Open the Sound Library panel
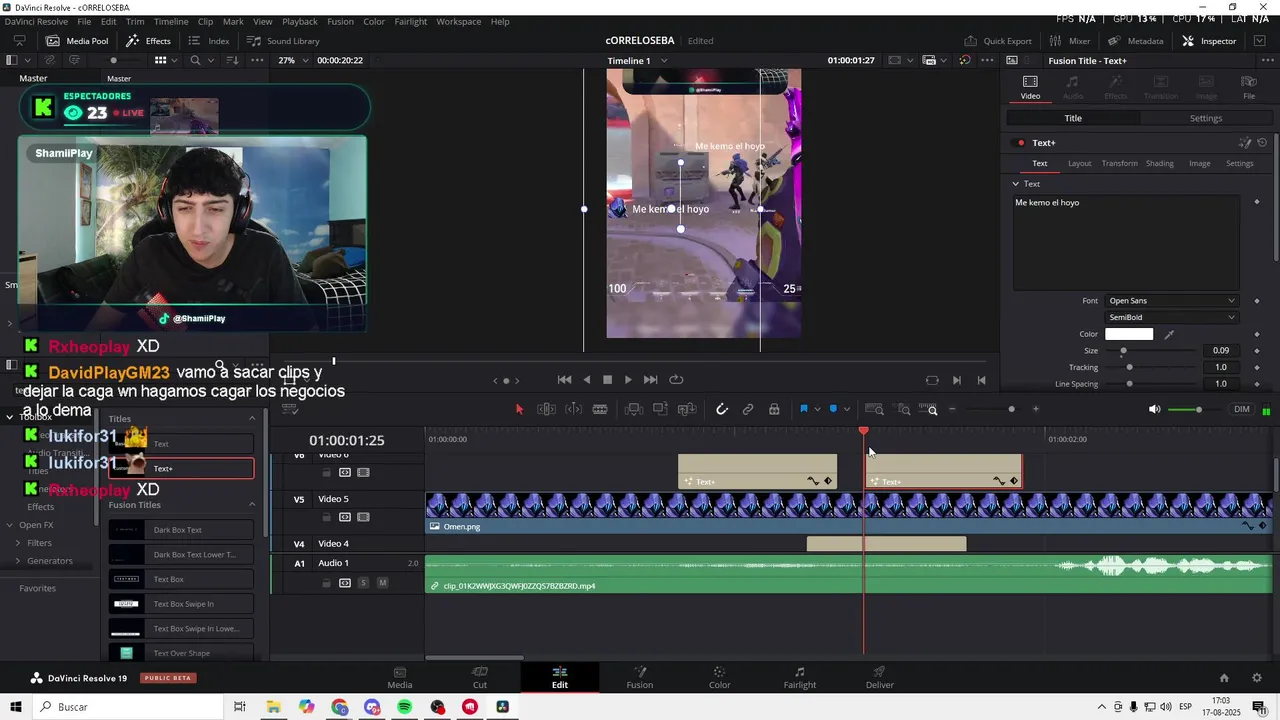Viewport: 1280px width, 720px height. click(x=284, y=41)
